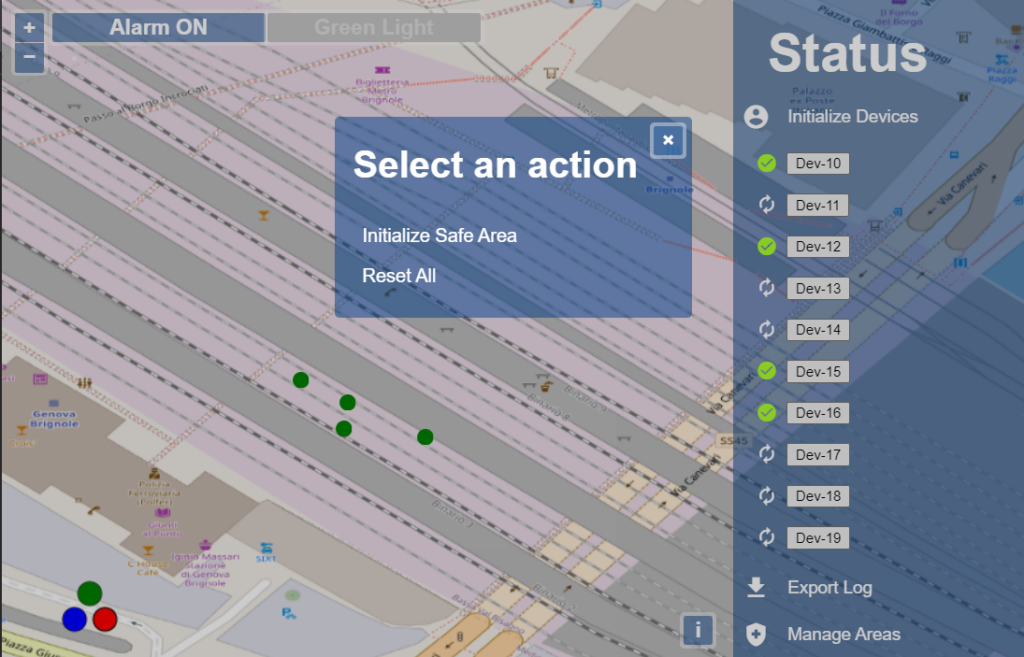Click the Export Log download icon
This screenshot has height=657, width=1024.
pyautogui.click(x=756, y=587)
